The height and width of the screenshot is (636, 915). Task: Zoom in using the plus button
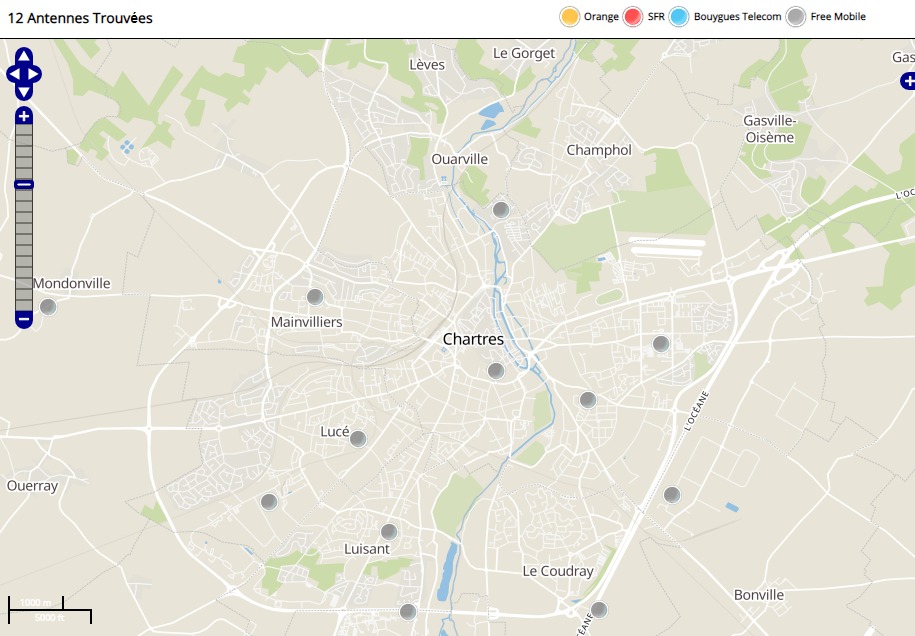coord(24,116)
